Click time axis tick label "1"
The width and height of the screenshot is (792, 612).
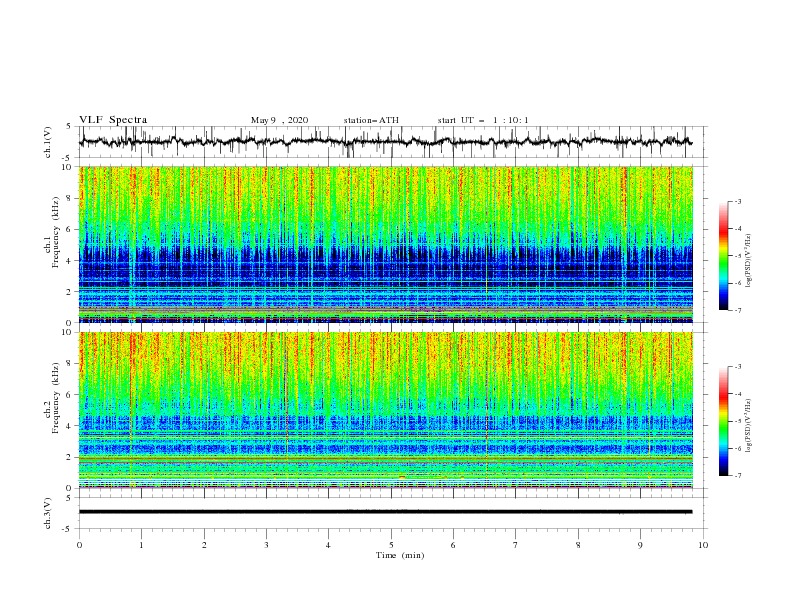pos(142,545)
